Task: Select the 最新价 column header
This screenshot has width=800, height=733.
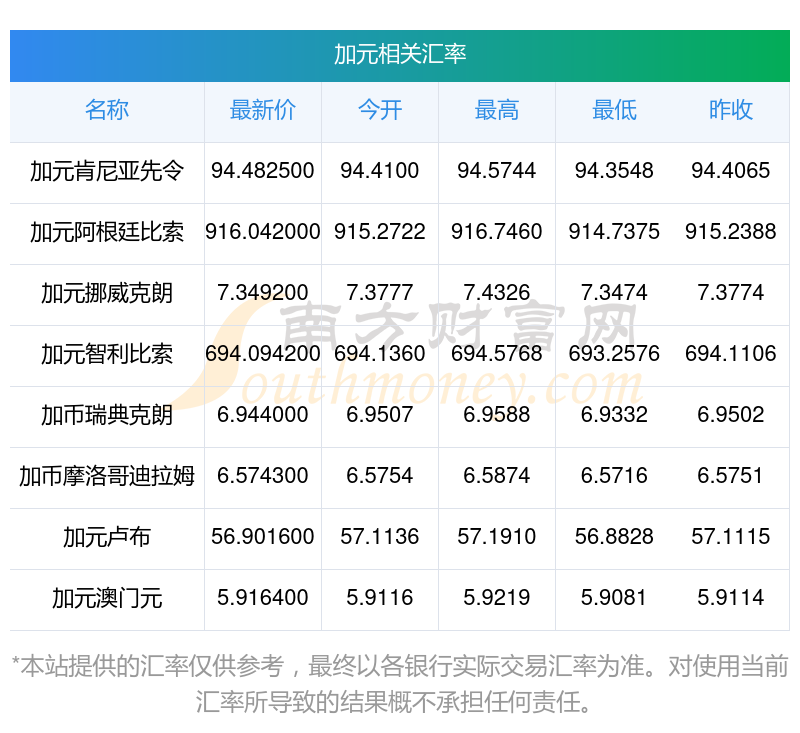Action: tap(263, 110)
